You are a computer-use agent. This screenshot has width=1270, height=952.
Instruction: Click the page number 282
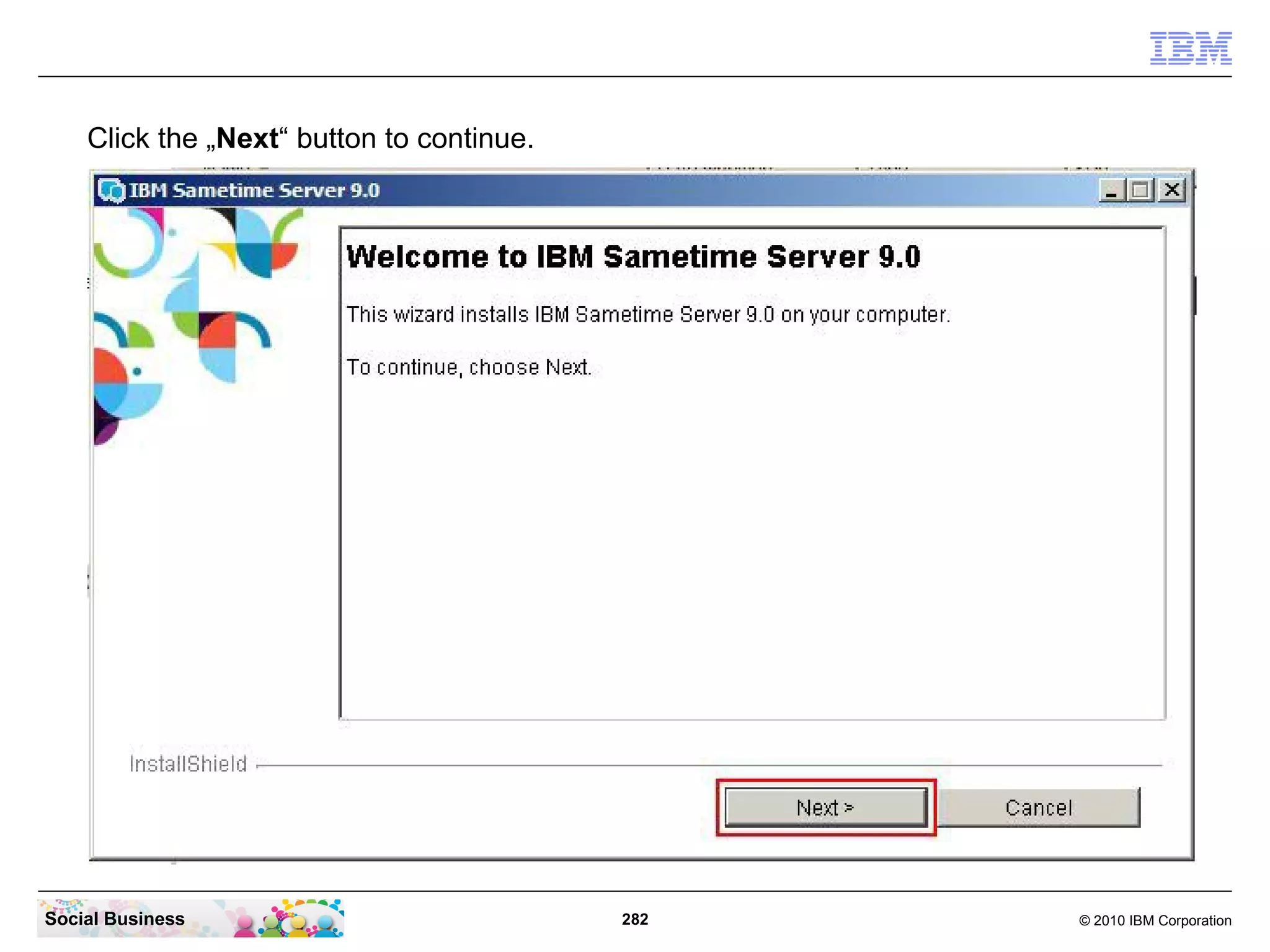635,919
